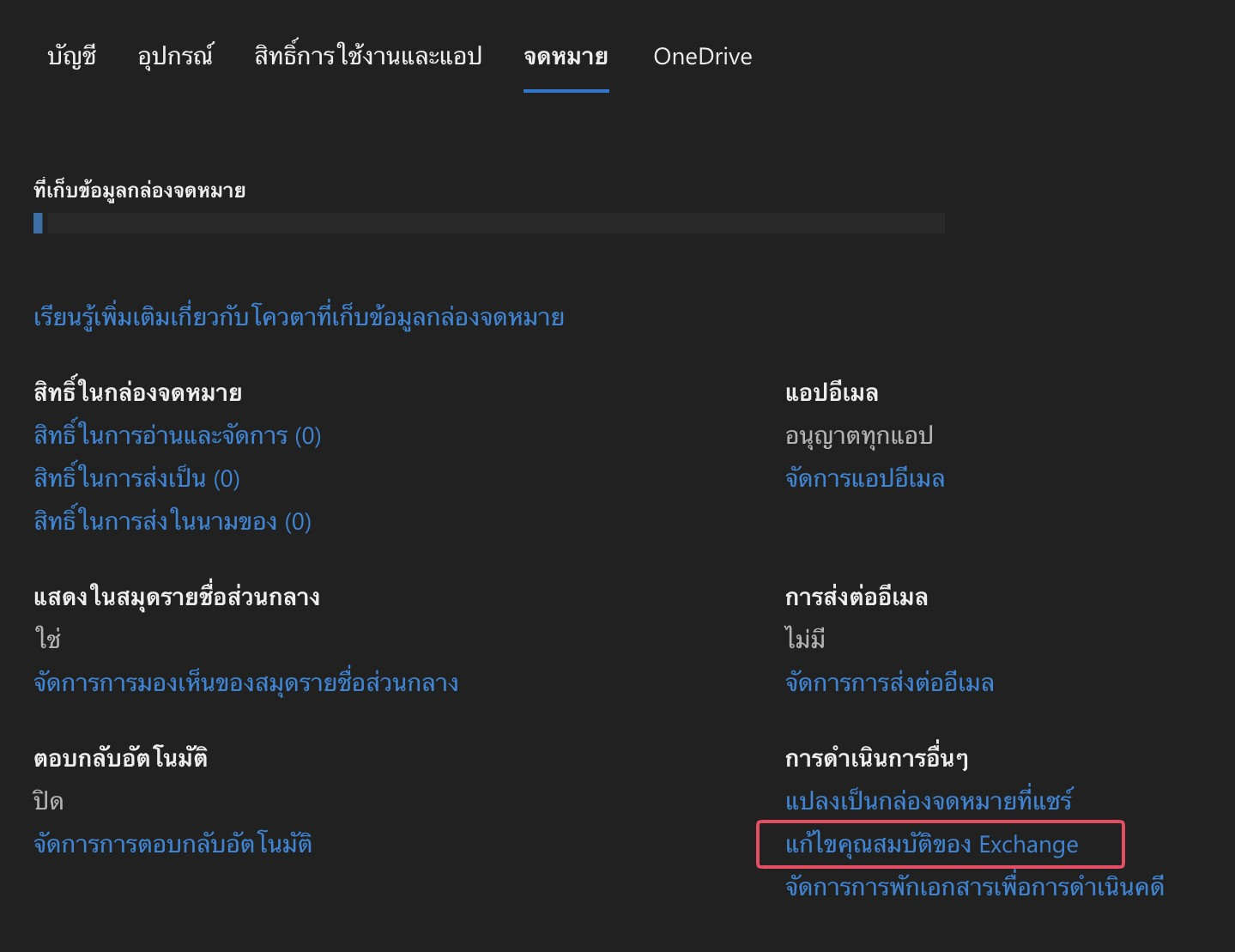This screenshot has height=952, width=1235.
Task: Go to the OneDrive tab
Action: [702, 57]
